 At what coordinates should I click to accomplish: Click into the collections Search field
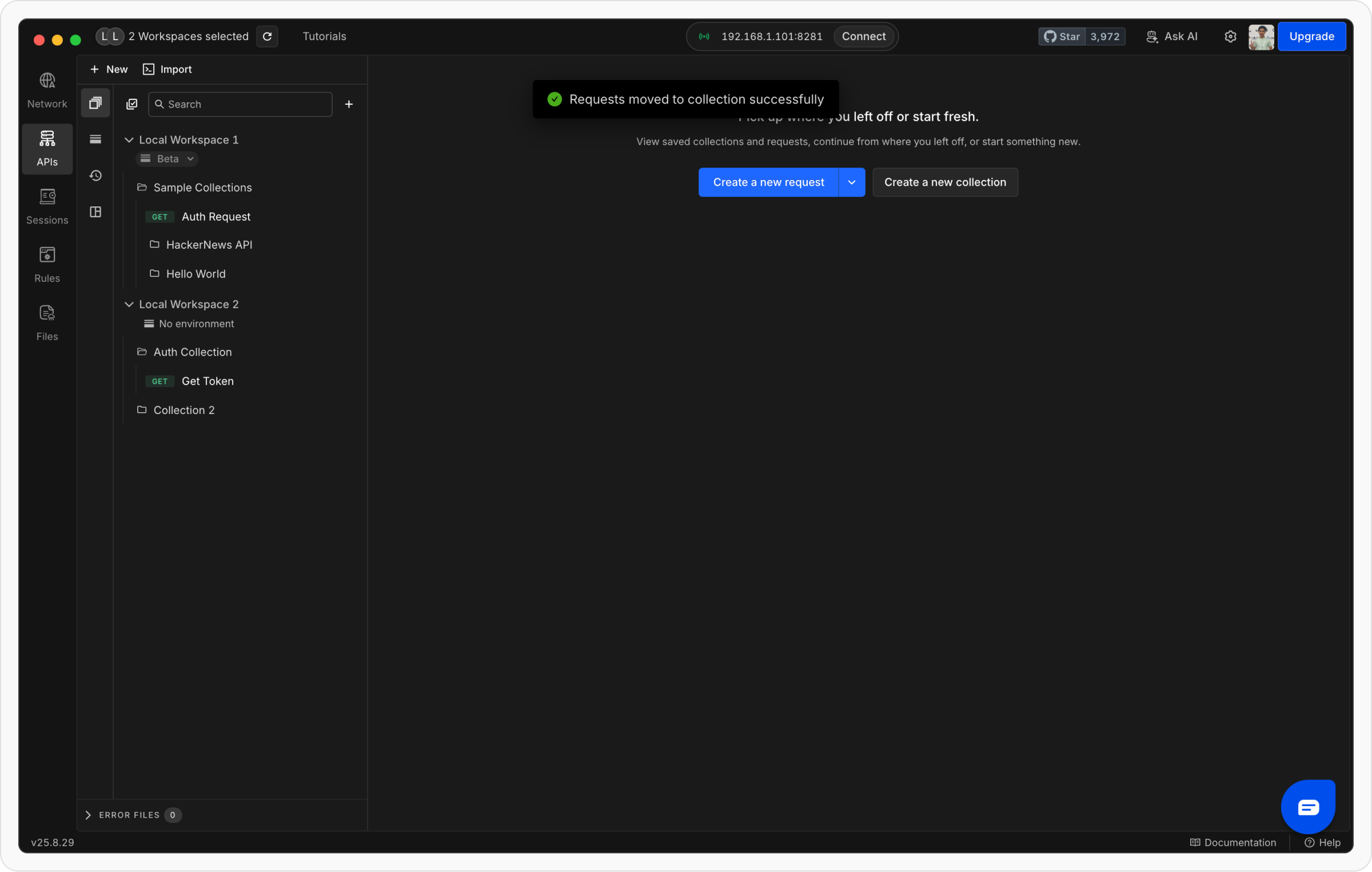(x=246, y=104)
